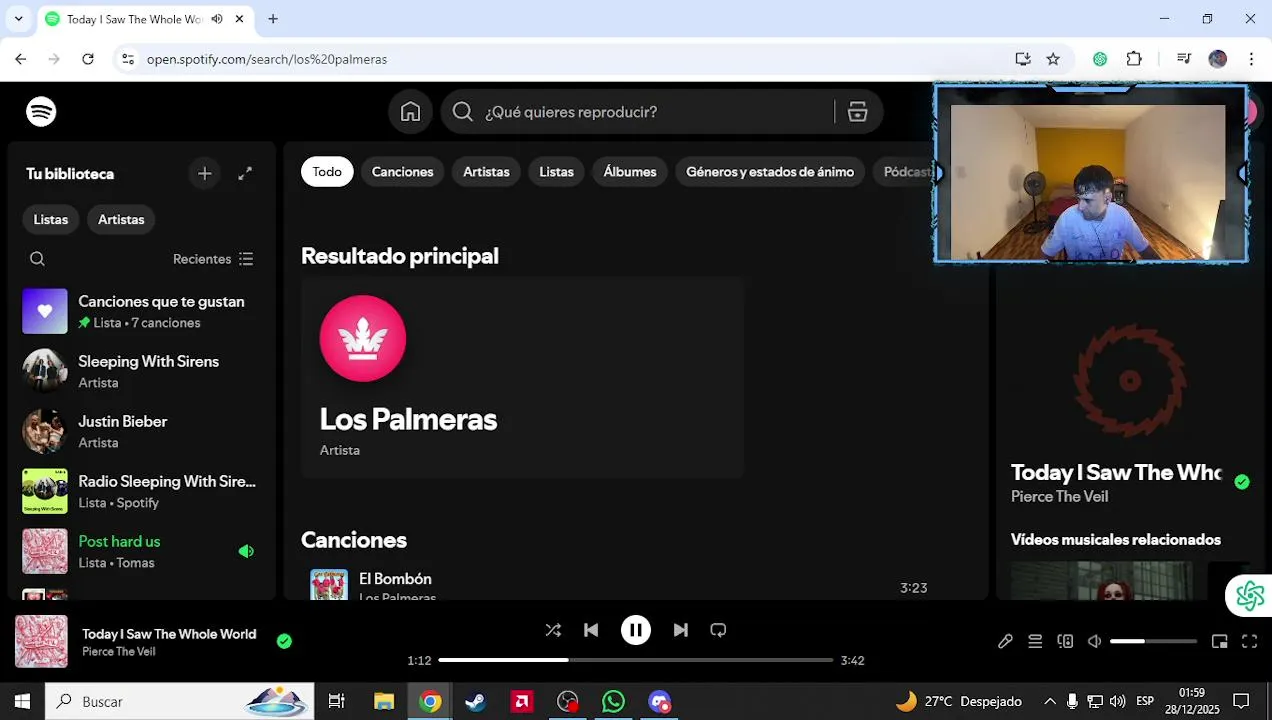Viewport: 1272px width, 720px height.
Task: Open tab search dropdown in Chrome
Action: pyautogui.click(x=18, y=19)
